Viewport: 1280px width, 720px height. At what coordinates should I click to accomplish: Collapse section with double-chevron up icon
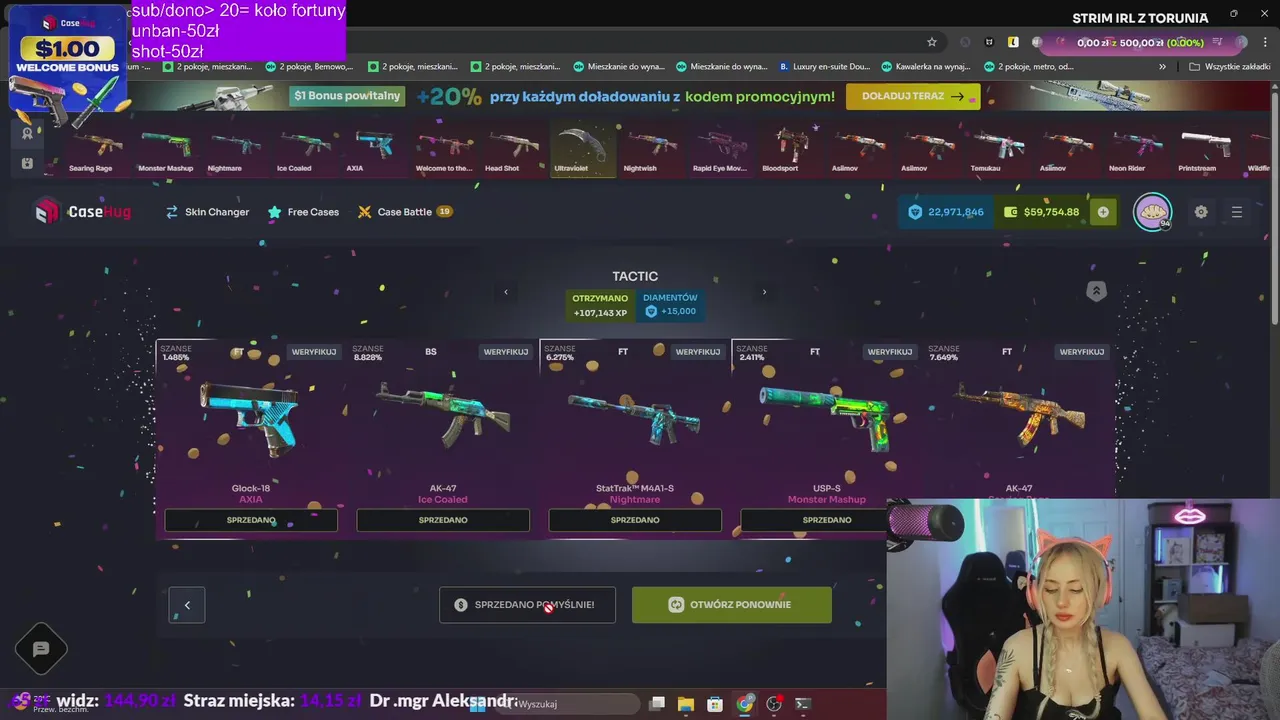pos(1096,291)
